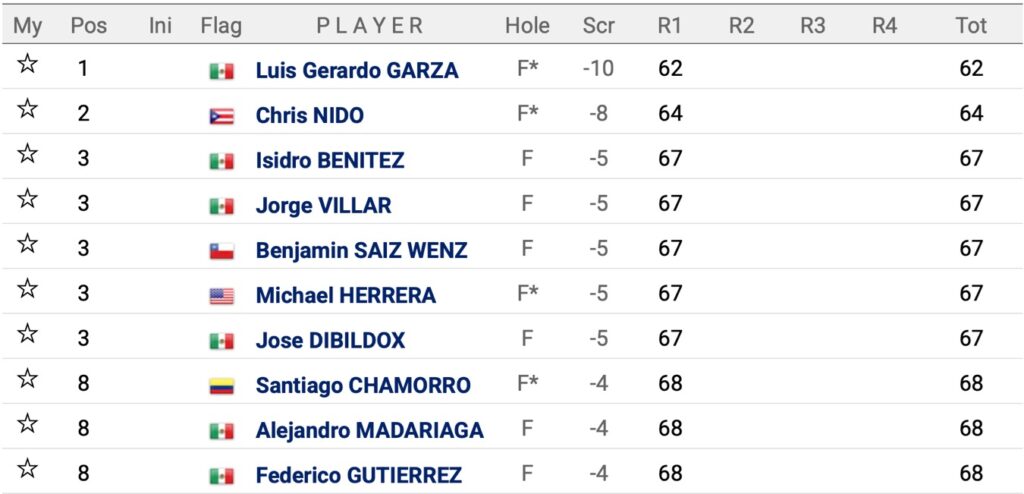Click the R1 column header

(669, 25)
